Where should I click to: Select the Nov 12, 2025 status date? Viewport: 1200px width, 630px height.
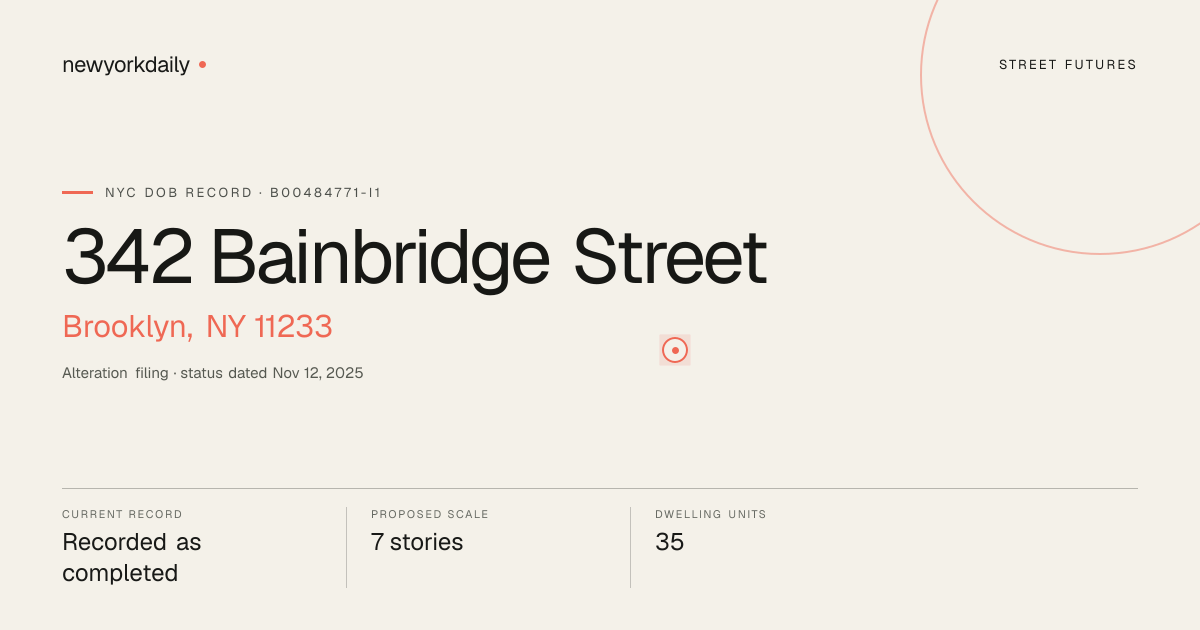[x=318, y=373]
